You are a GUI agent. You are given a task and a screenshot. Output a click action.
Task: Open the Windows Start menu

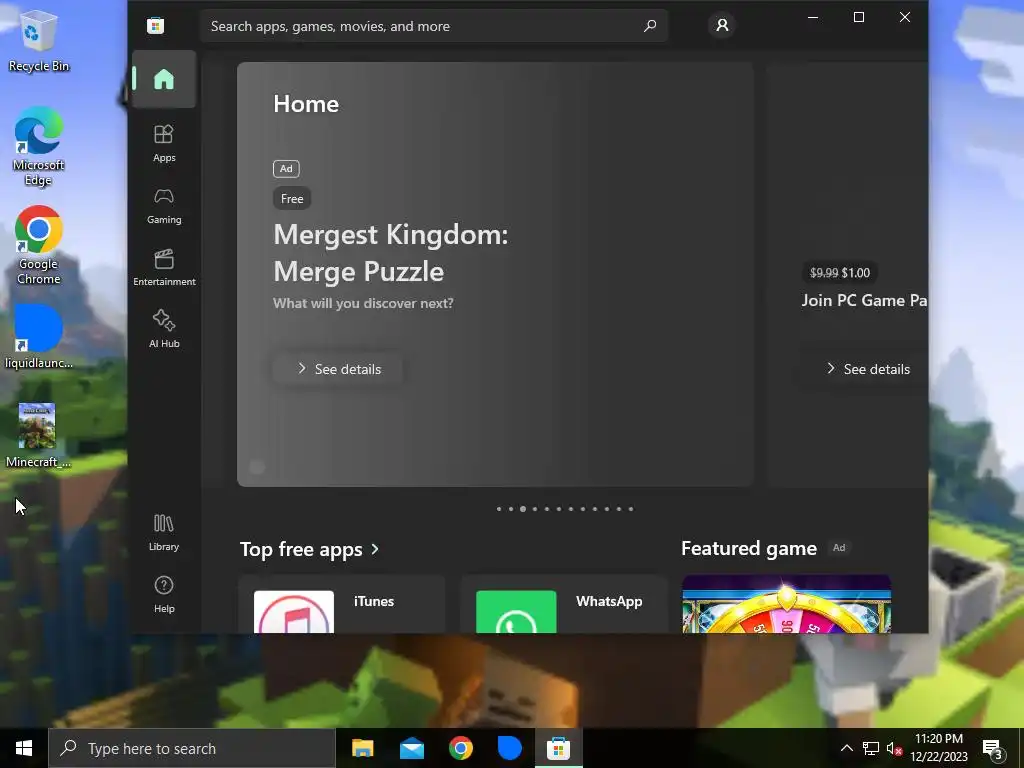pyautogui.click(x=24, y=748)
